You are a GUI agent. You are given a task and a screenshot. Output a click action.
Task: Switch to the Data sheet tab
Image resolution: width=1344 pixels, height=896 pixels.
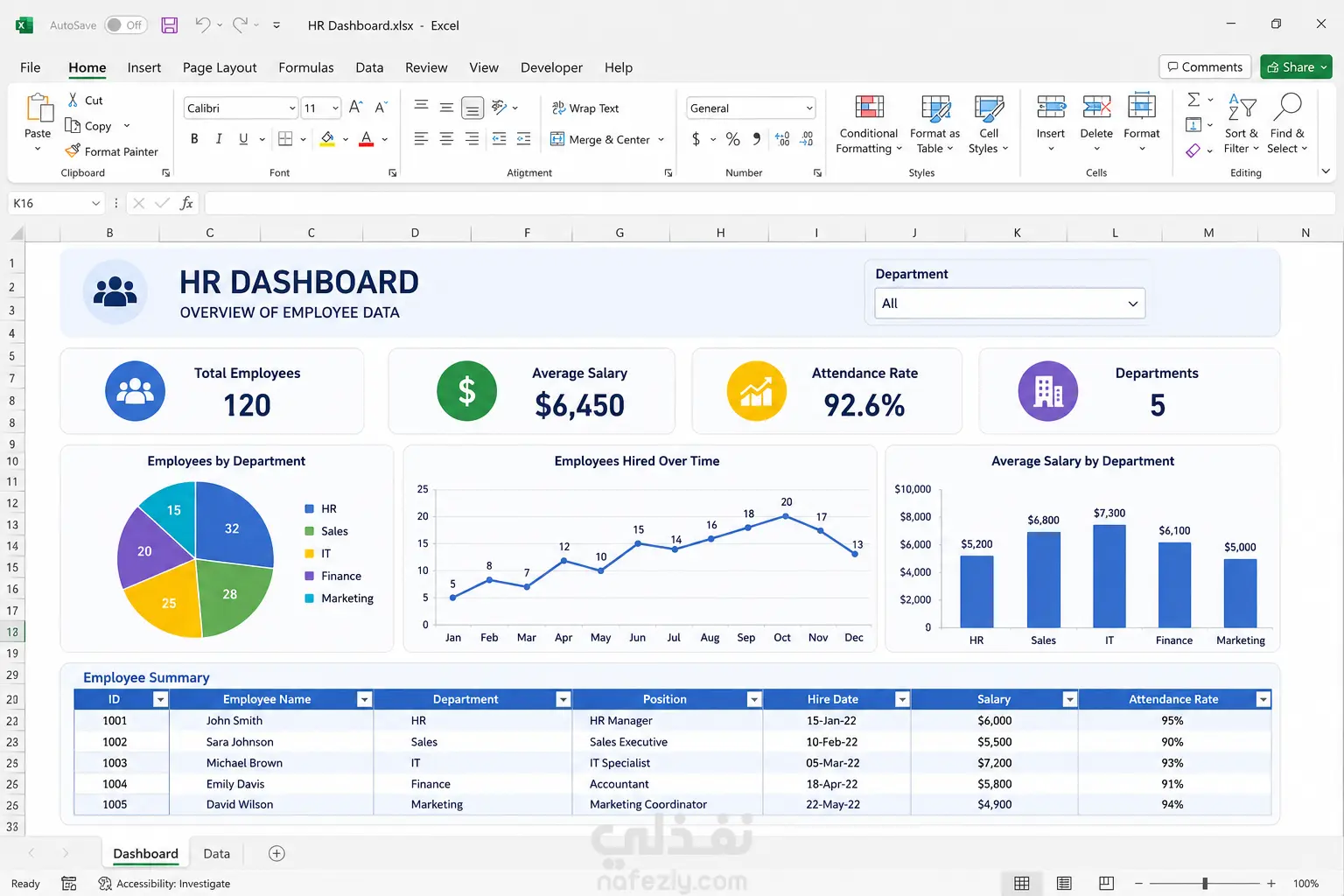pyautogui.click(x=217, y=854)
